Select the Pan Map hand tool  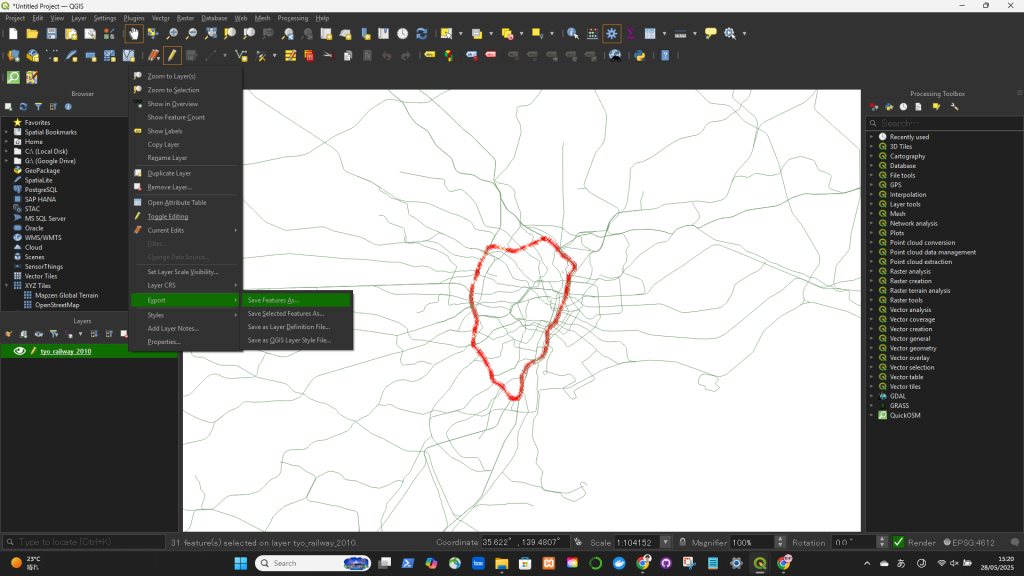pyautogui.click(x=133, y=33)
